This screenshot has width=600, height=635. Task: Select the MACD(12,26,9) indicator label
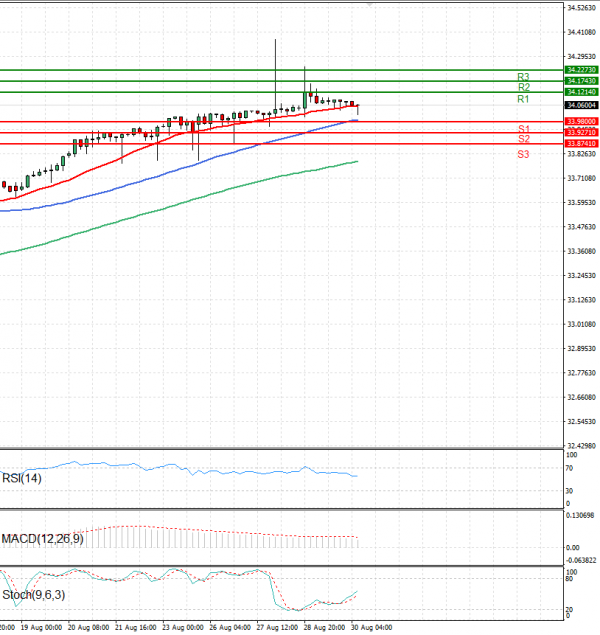pos(43,539)
